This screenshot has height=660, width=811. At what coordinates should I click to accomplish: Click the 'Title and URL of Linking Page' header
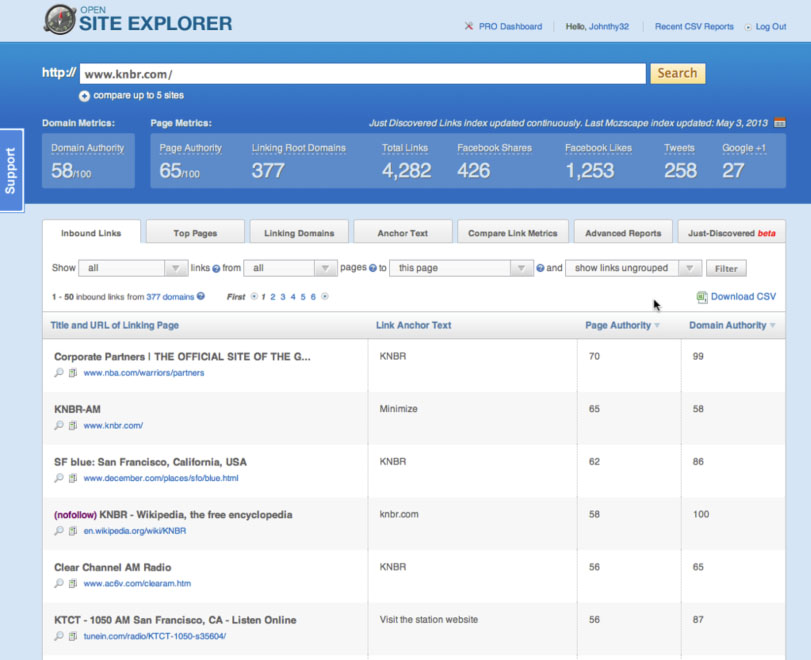[114, 325]
